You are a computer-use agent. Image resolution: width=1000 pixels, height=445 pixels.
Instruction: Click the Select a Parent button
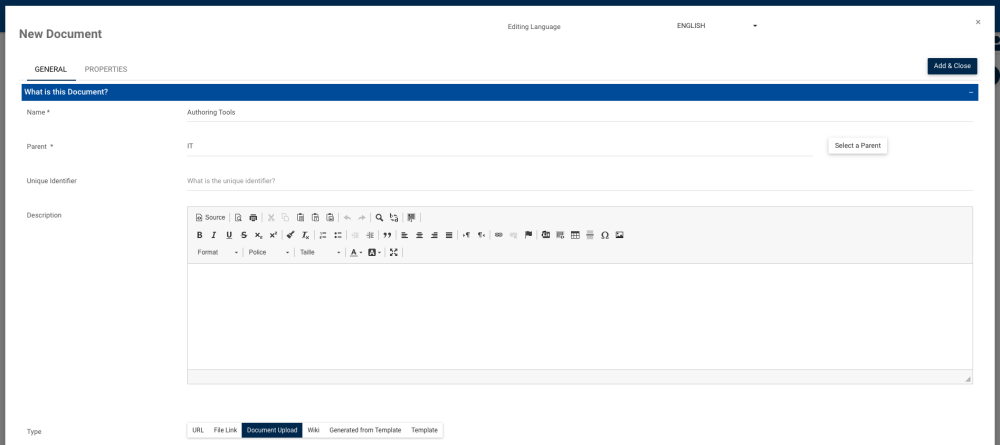857,145
